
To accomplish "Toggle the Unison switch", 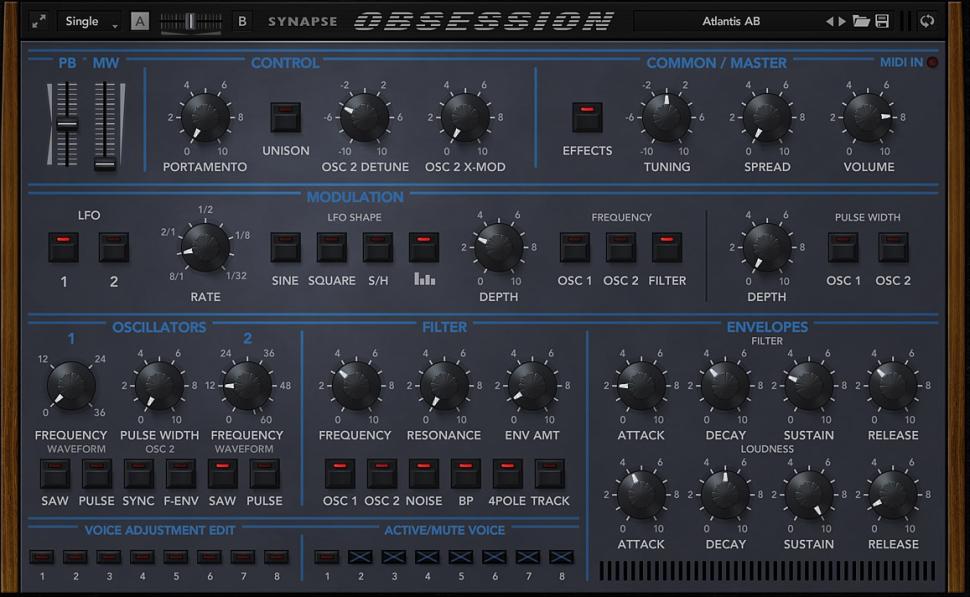I will 286,117.
